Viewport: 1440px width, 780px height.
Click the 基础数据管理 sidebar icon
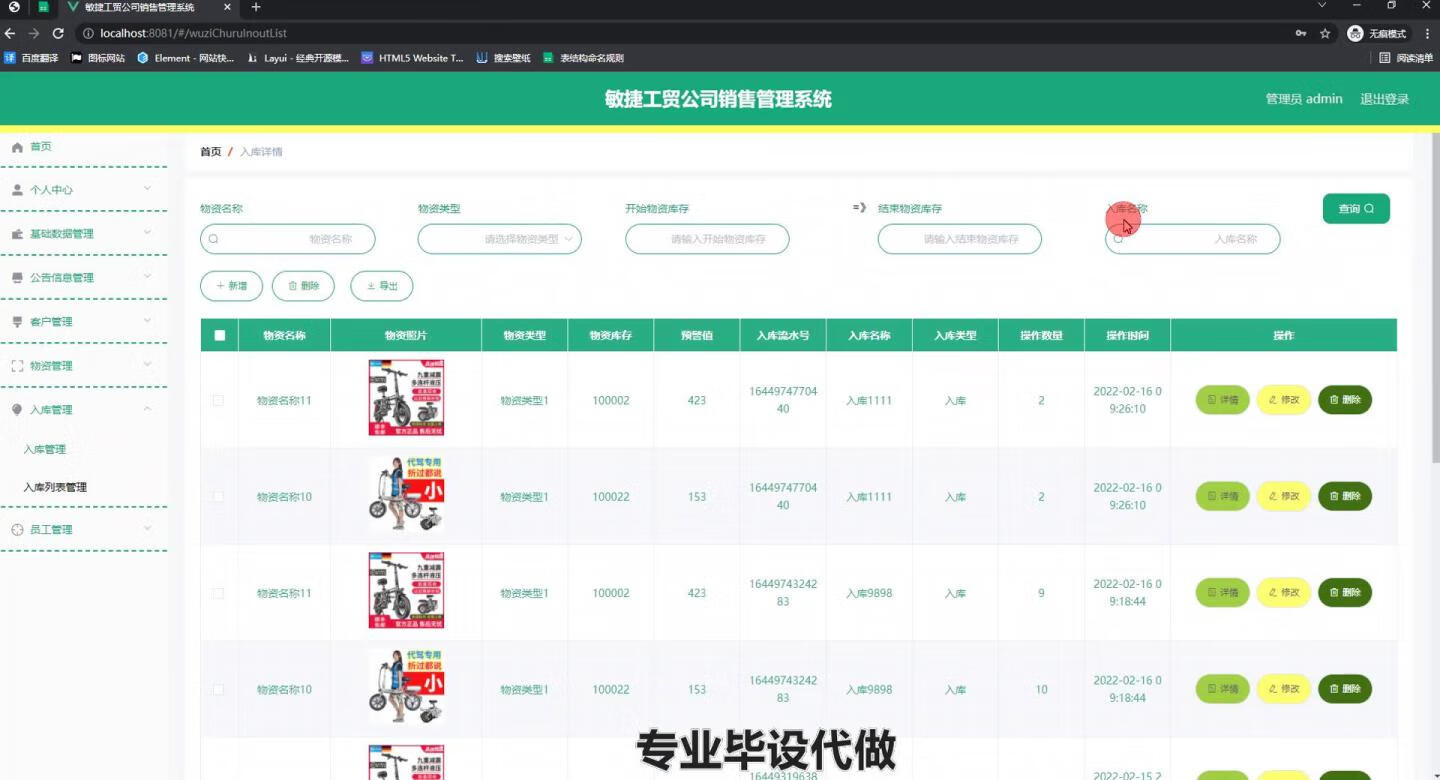(15, 233)
